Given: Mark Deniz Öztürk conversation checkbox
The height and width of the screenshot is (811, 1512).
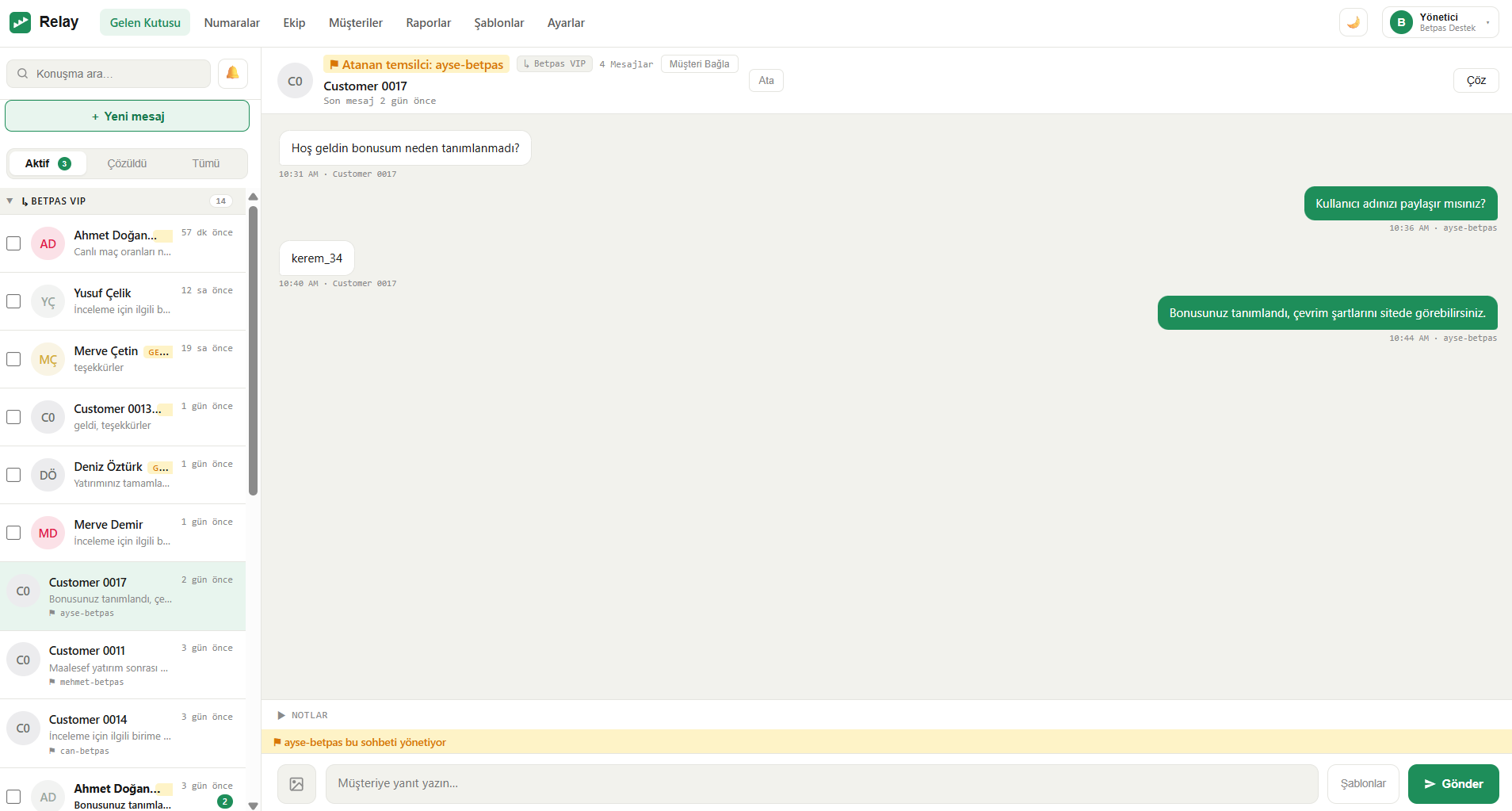Looking at the screenshot, I should pyautogui.click(x=13, y=475).
